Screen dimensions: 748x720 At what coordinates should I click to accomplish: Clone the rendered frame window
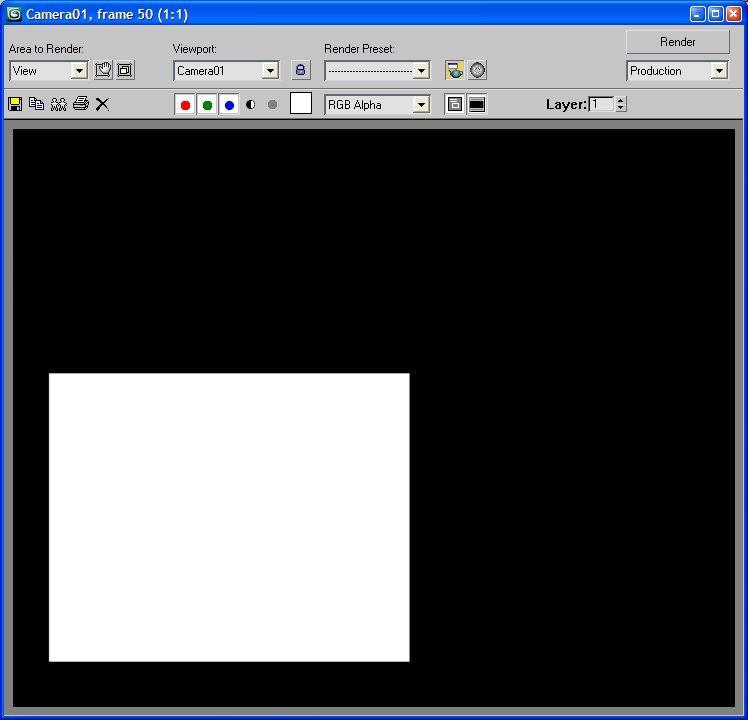(x=59, y=104)
